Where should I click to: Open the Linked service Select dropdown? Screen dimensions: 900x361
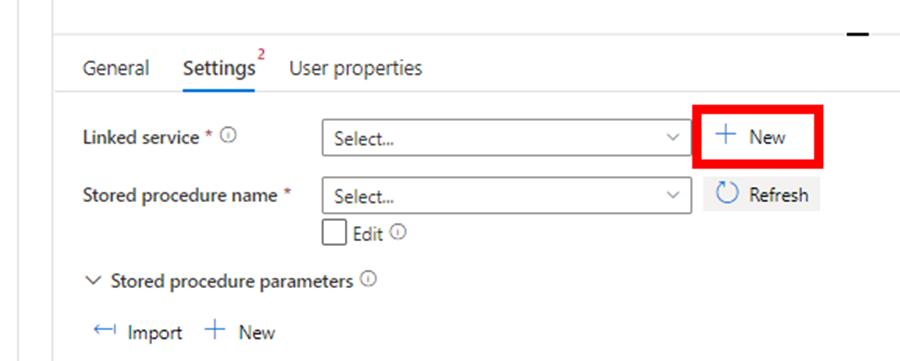[x=506, y=138]
